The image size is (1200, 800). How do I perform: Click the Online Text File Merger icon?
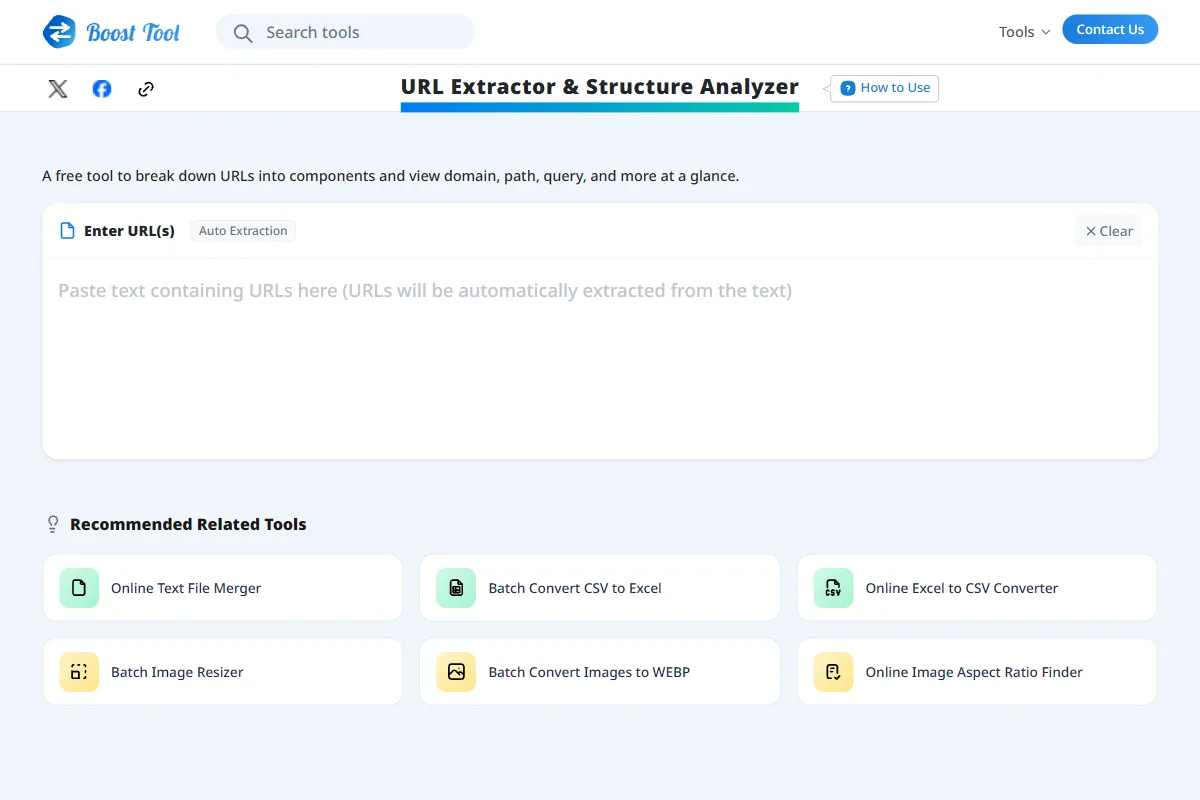click(x=79, y=588)
